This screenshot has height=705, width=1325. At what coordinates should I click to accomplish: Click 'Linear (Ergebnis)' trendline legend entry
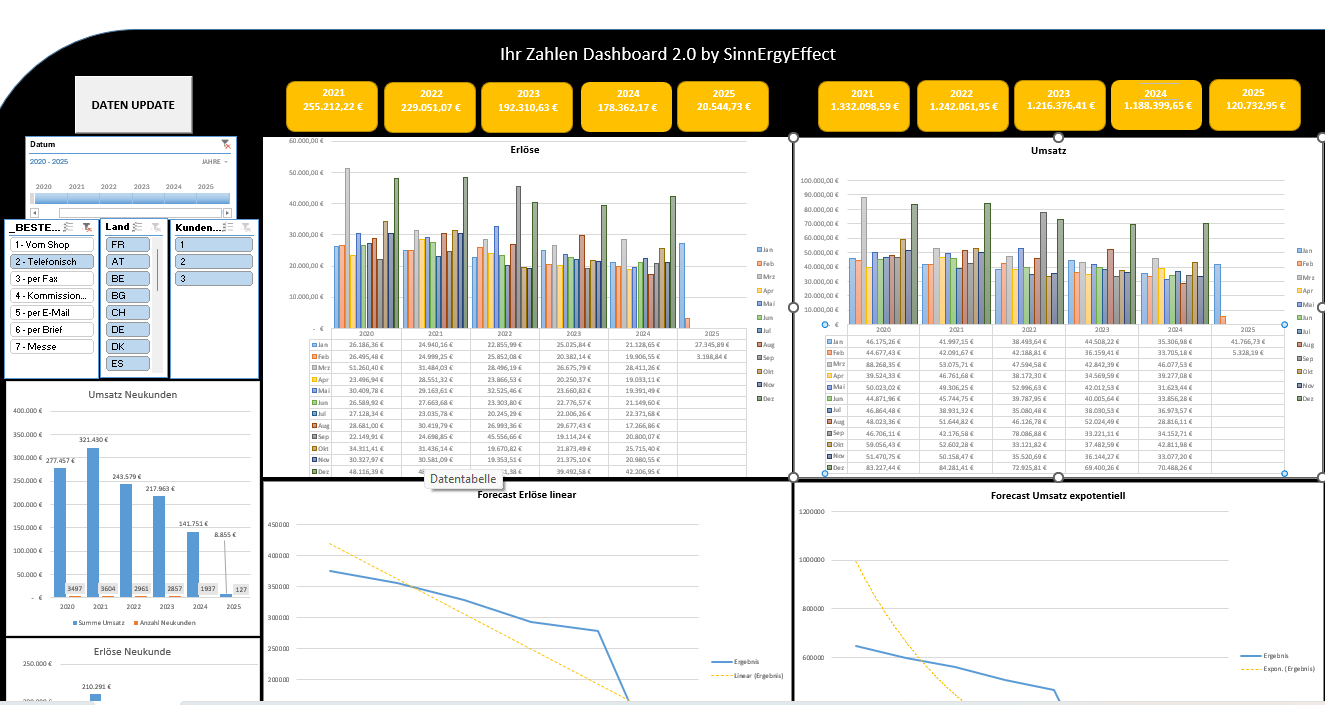747,676
